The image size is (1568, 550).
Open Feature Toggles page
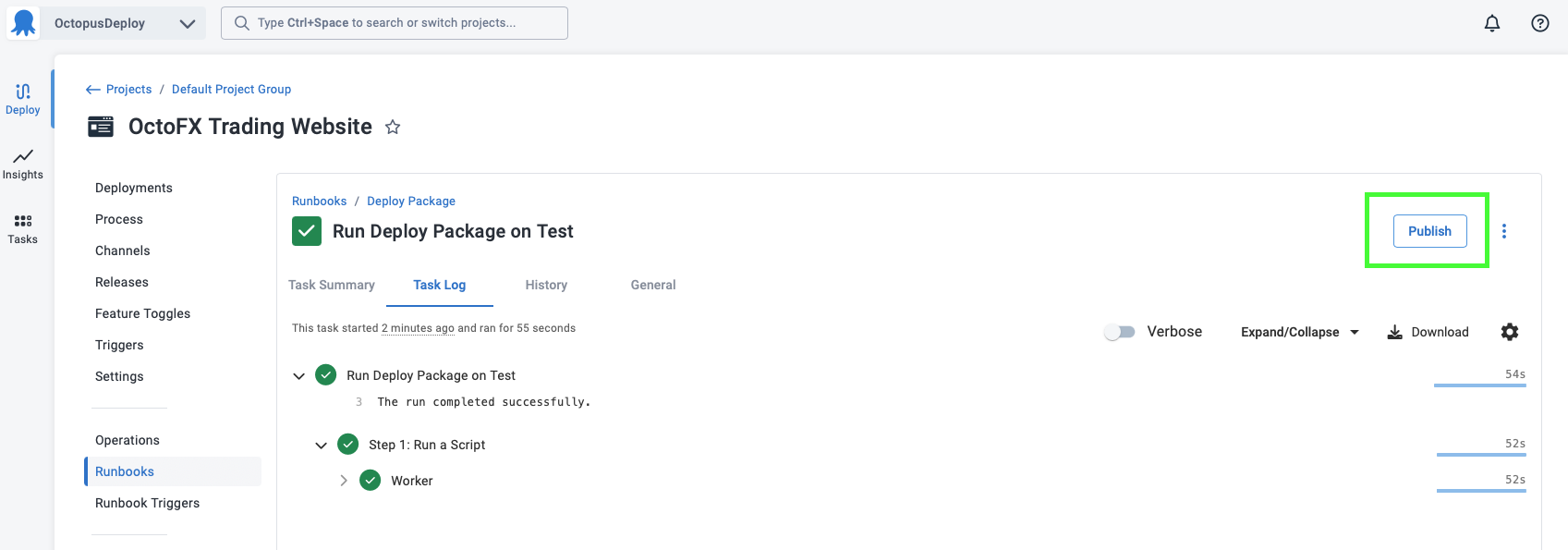pyautogui.click(x=143, y=313)
